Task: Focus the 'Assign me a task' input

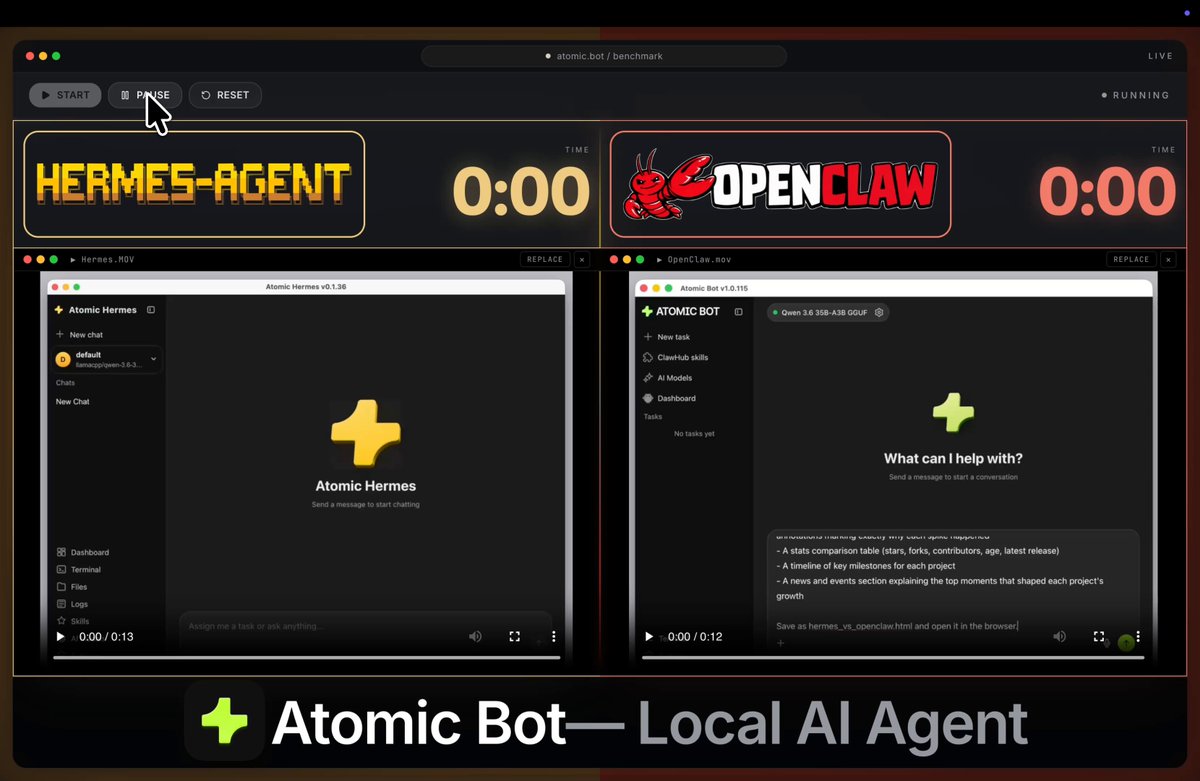Action: [365, 626]
